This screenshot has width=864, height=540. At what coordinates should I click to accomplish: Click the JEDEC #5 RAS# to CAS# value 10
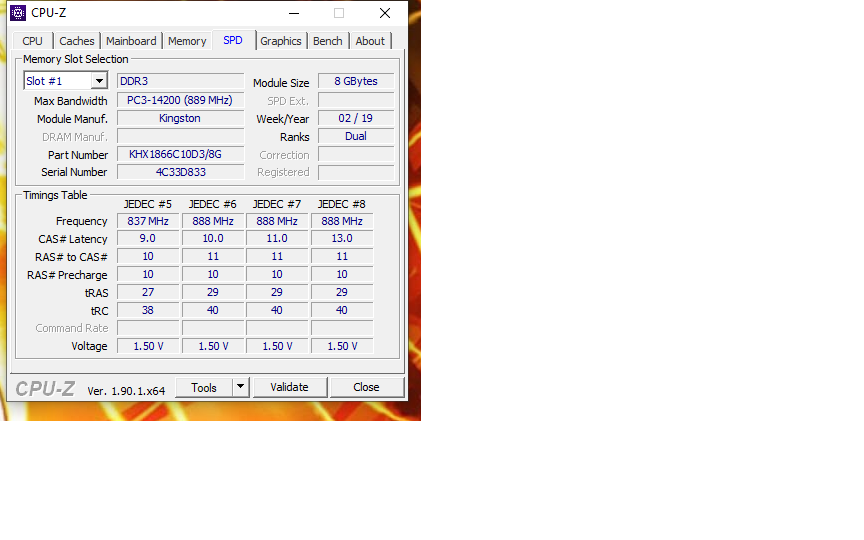tap(148, 256)
